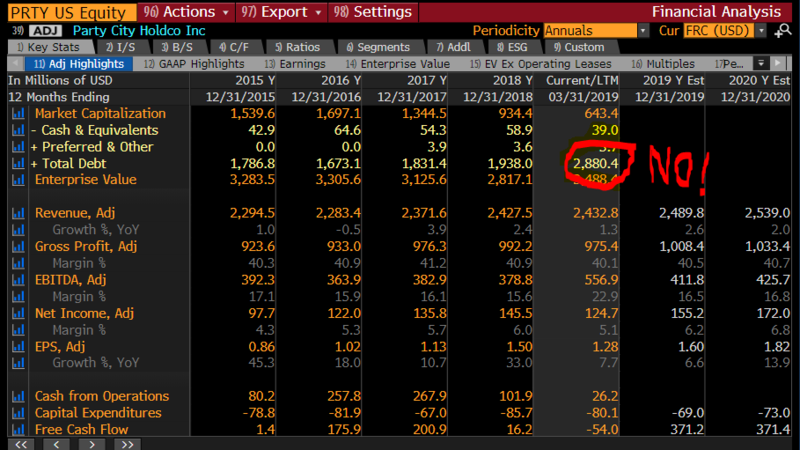Image resolution: width=800 pixels, height=450 pixels.
Task: Jump to last period with >> button
Action: coord(125,444)
